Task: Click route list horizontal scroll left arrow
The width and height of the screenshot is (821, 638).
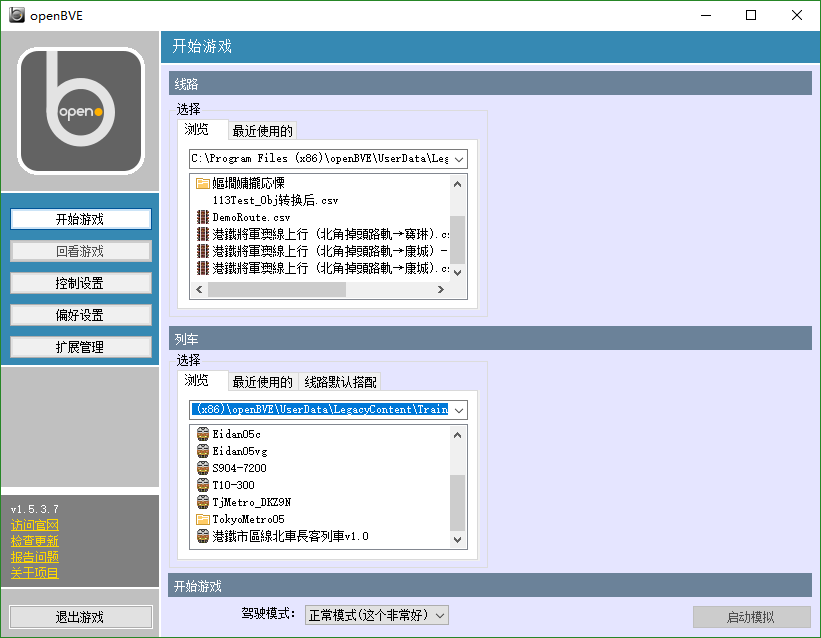Action: [199, 289]
